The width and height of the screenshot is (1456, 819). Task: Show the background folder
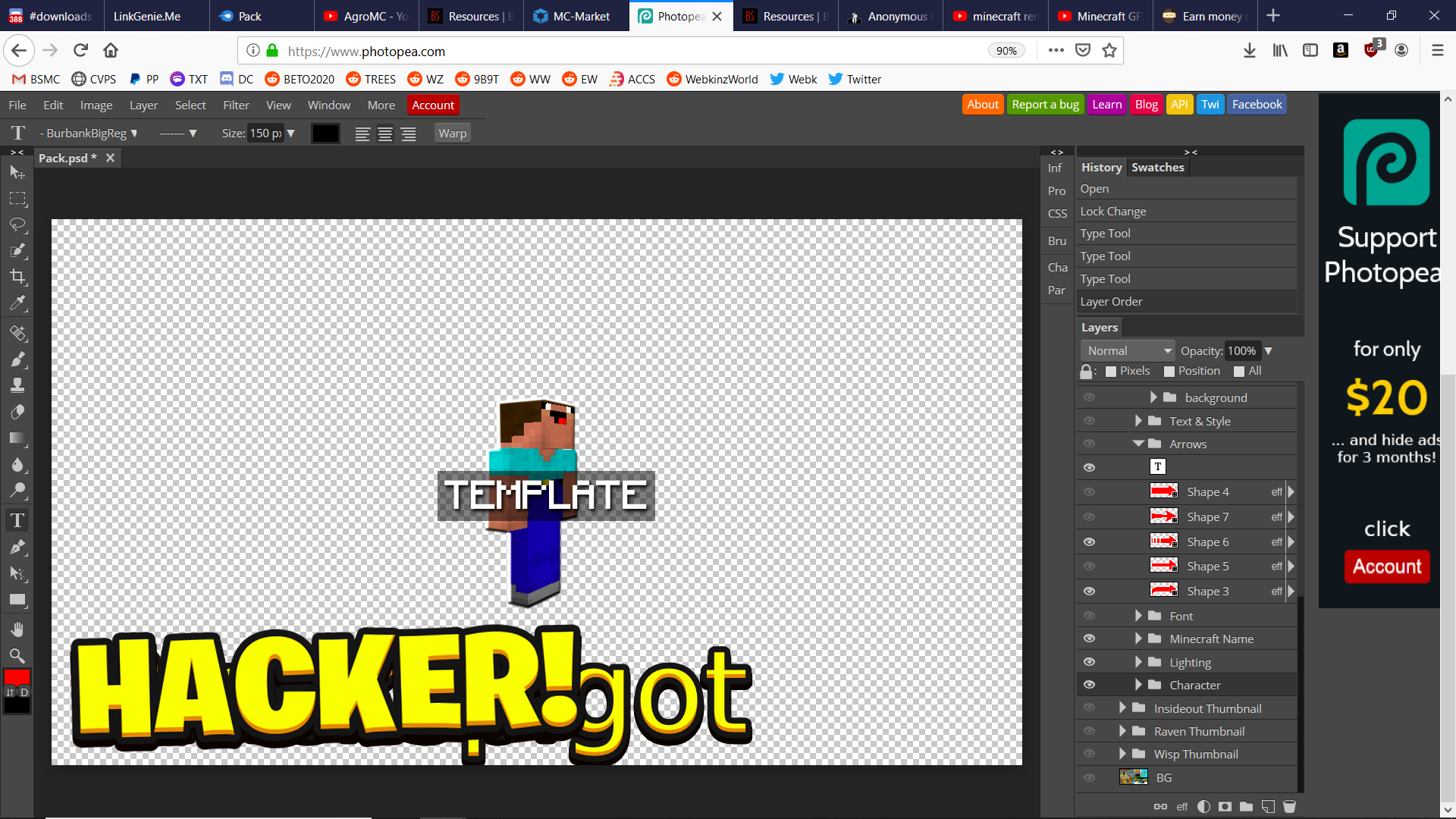[1089, 397]
